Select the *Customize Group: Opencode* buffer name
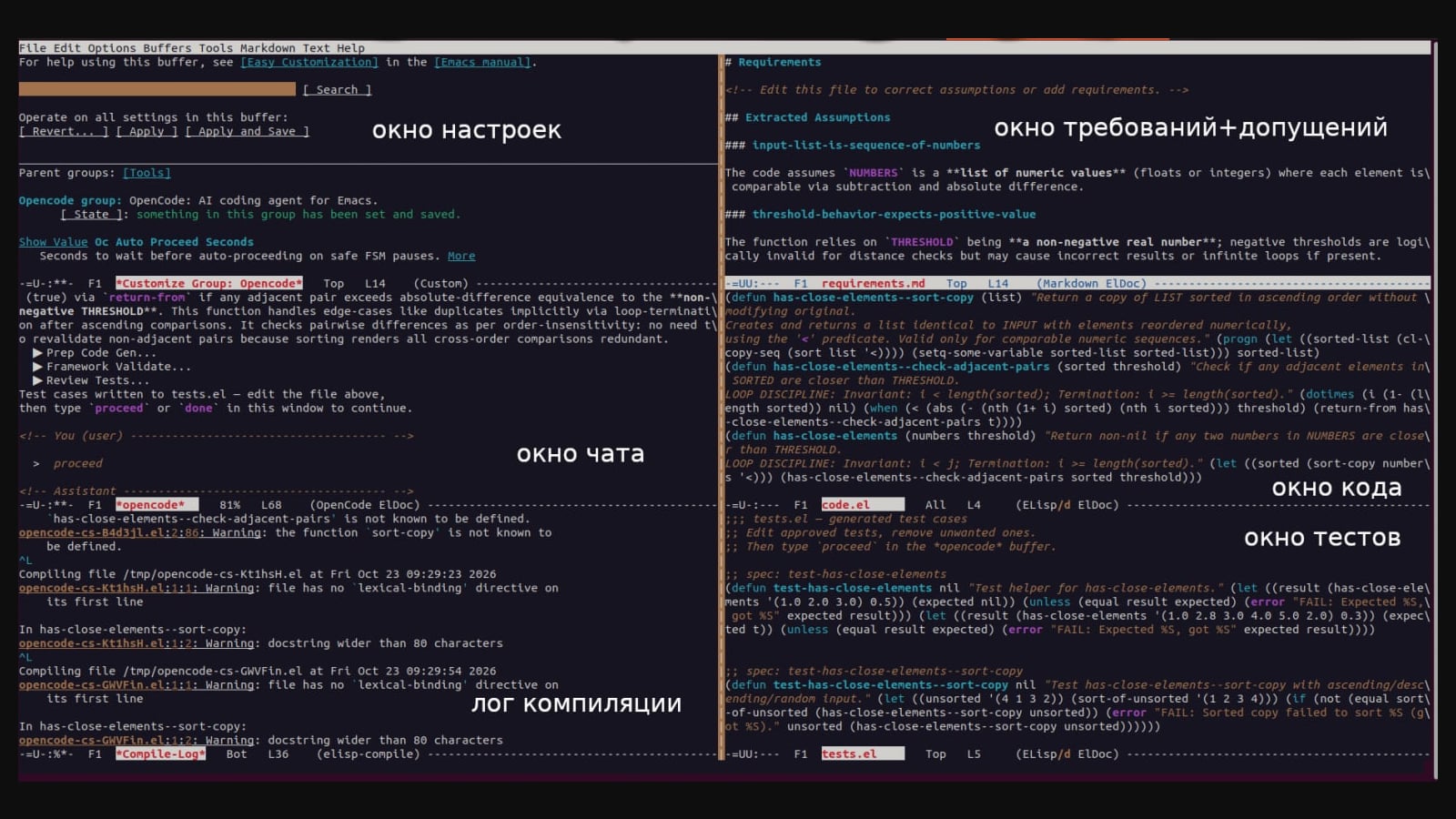This screenshot has width=1456, height=819. click(x=208, y=284)
